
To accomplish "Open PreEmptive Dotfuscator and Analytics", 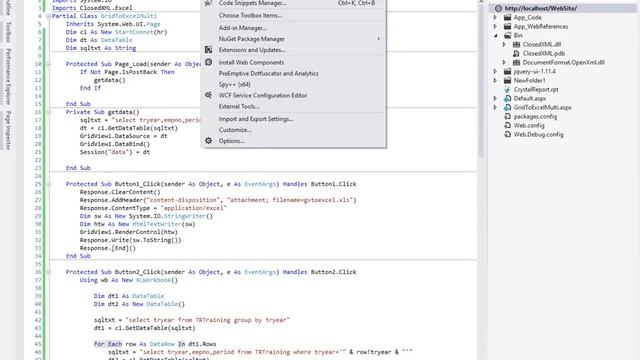I will pos(269,73).
